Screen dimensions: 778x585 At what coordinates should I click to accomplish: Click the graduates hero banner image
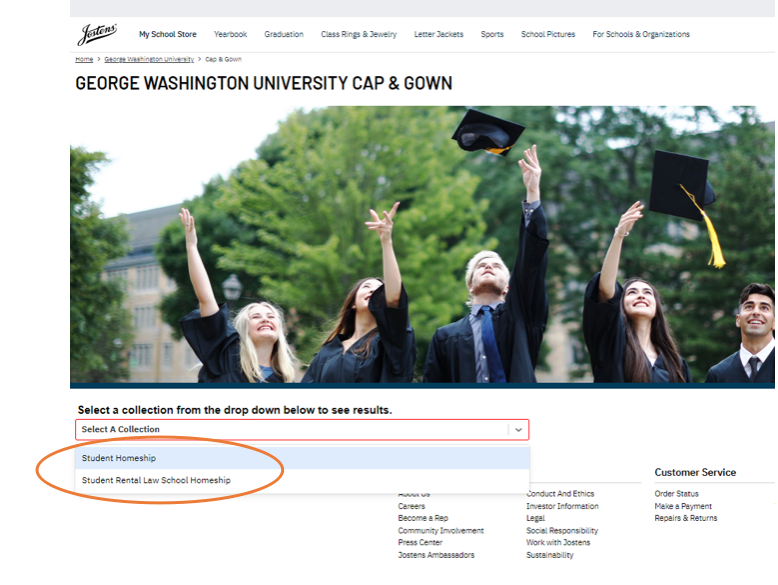click(422, 247)
